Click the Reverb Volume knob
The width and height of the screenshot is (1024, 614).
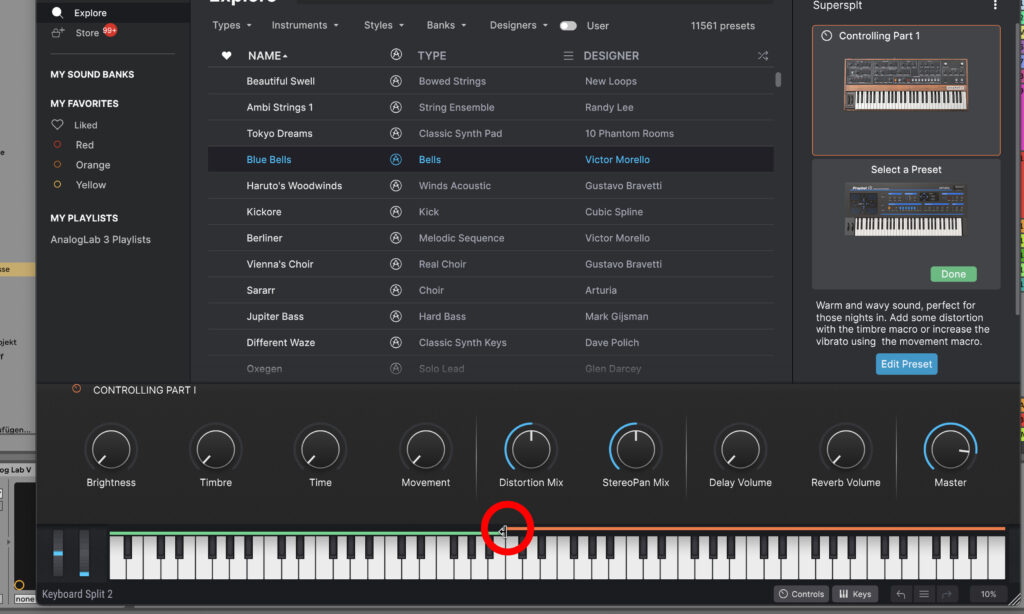(846, 449)
